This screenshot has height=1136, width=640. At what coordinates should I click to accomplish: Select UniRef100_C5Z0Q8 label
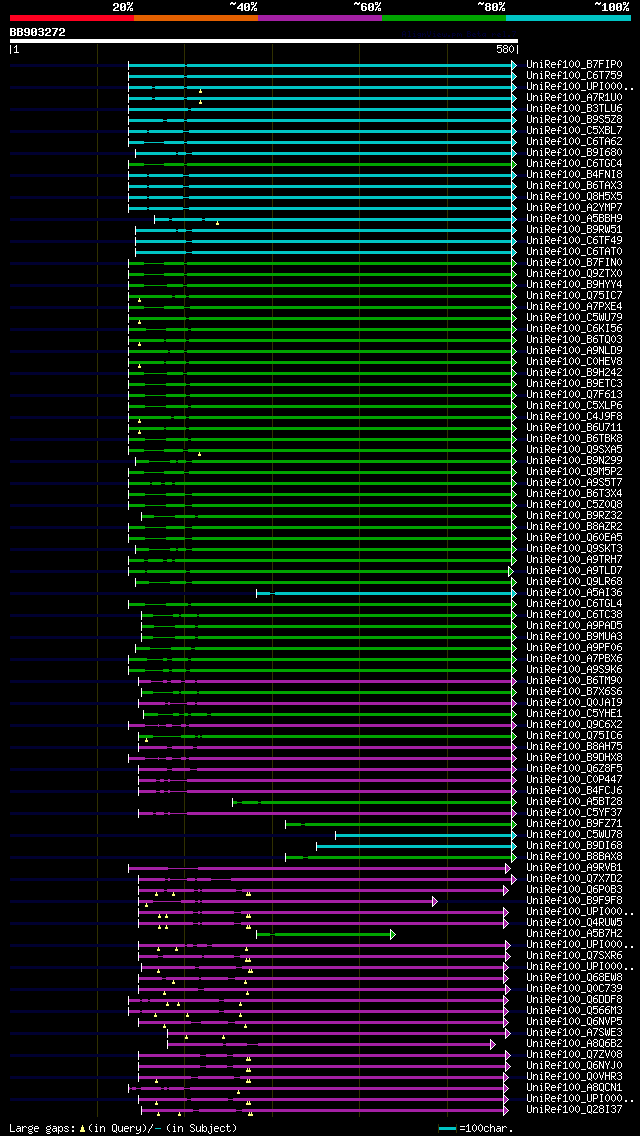[574, 505]
